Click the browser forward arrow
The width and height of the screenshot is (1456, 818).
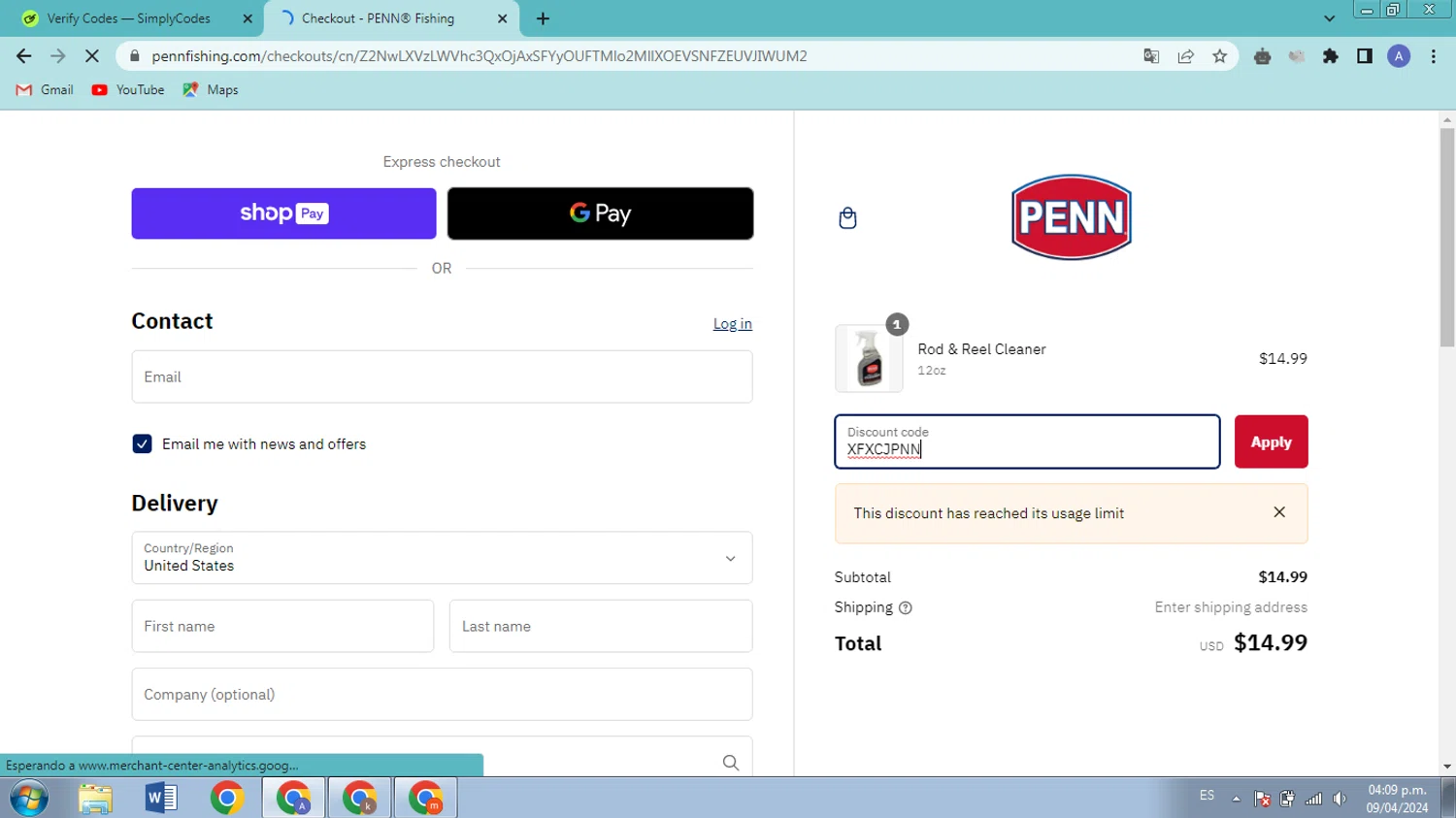(58, 56)
